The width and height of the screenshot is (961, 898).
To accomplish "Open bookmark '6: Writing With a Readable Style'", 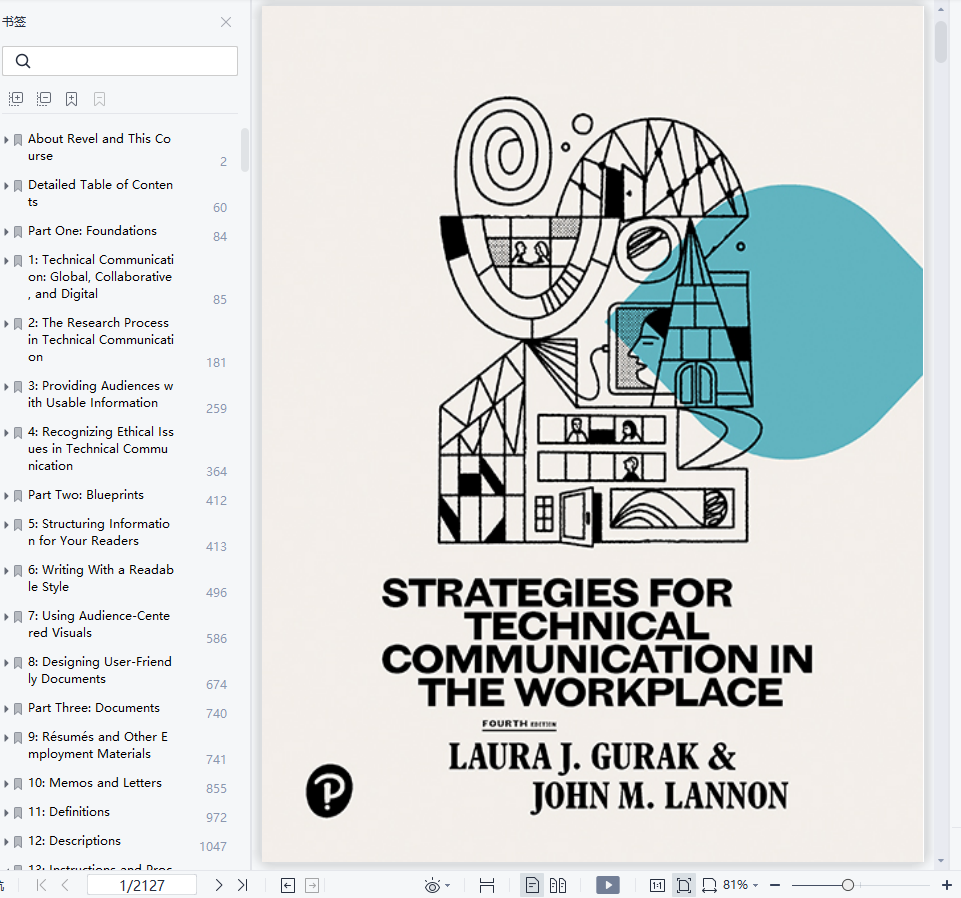I will (101, 578).
